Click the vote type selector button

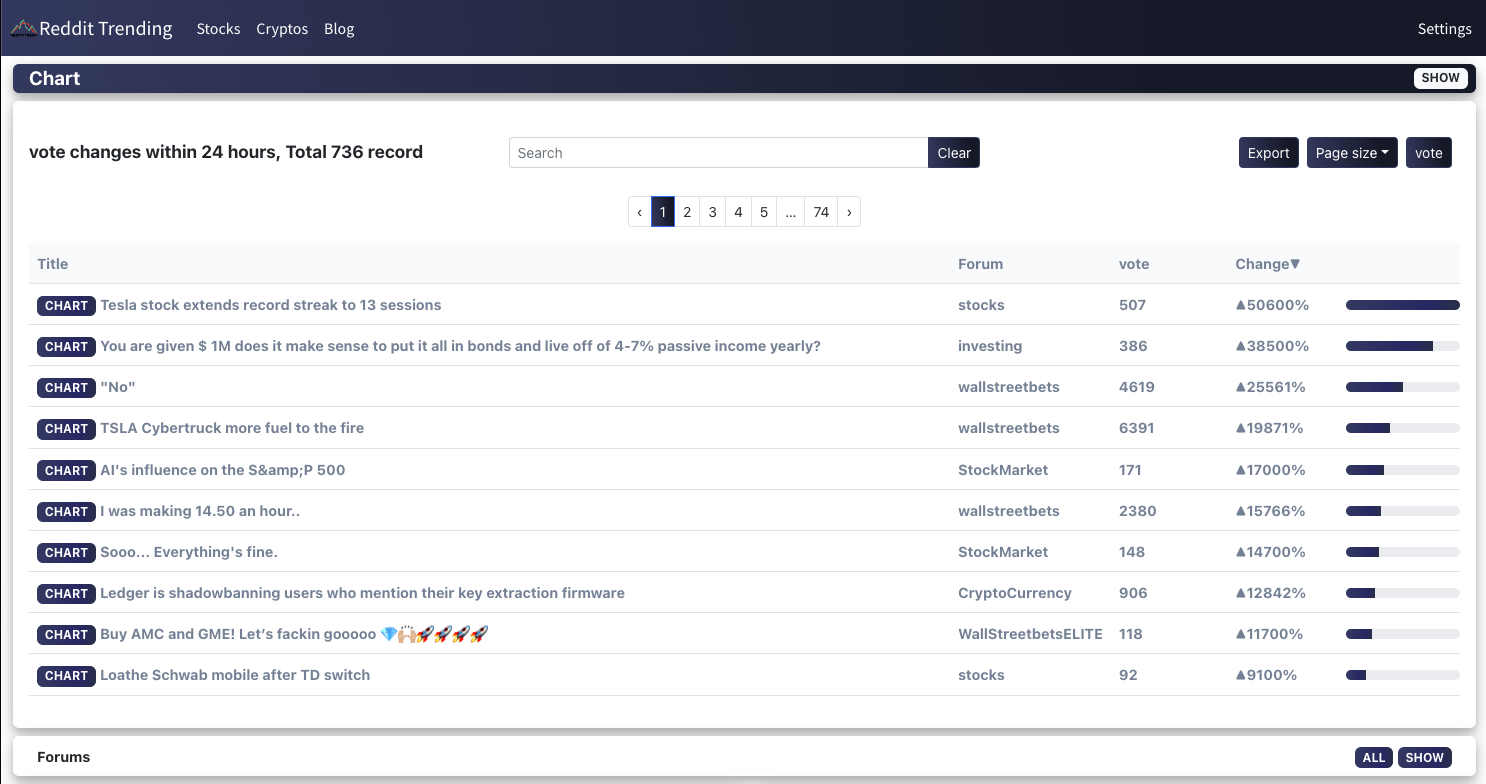coord(1428,153)
